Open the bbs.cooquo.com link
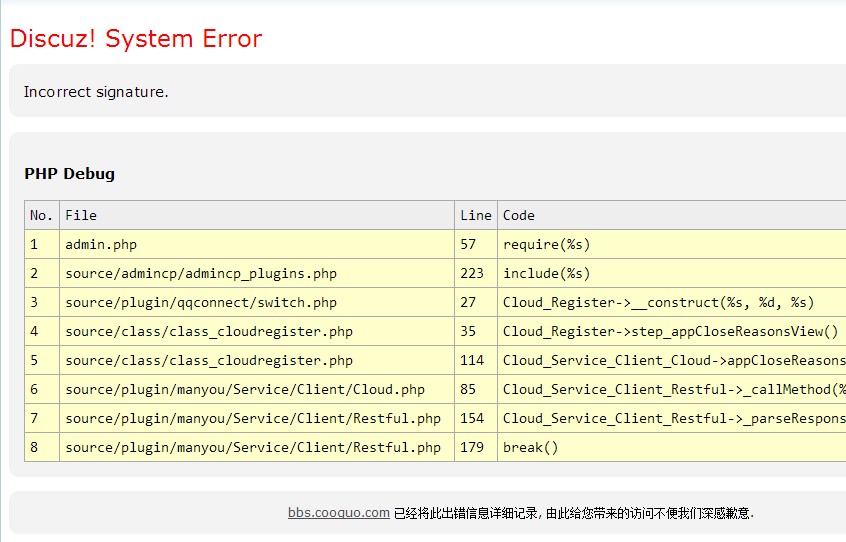Screen dimensions: 846x542 (339, 512)
